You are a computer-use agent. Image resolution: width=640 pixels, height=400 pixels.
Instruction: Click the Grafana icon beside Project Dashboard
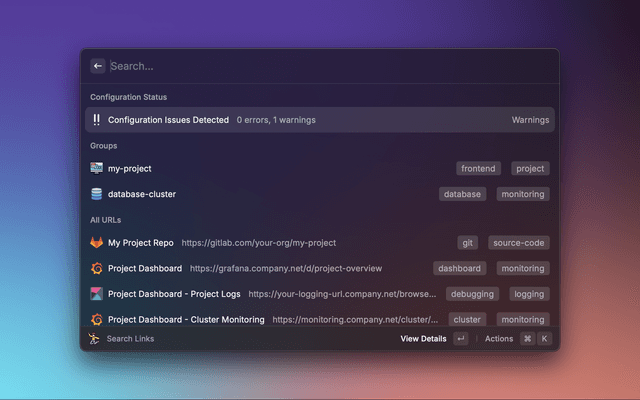pyautogui.click(x=96, y=268)
